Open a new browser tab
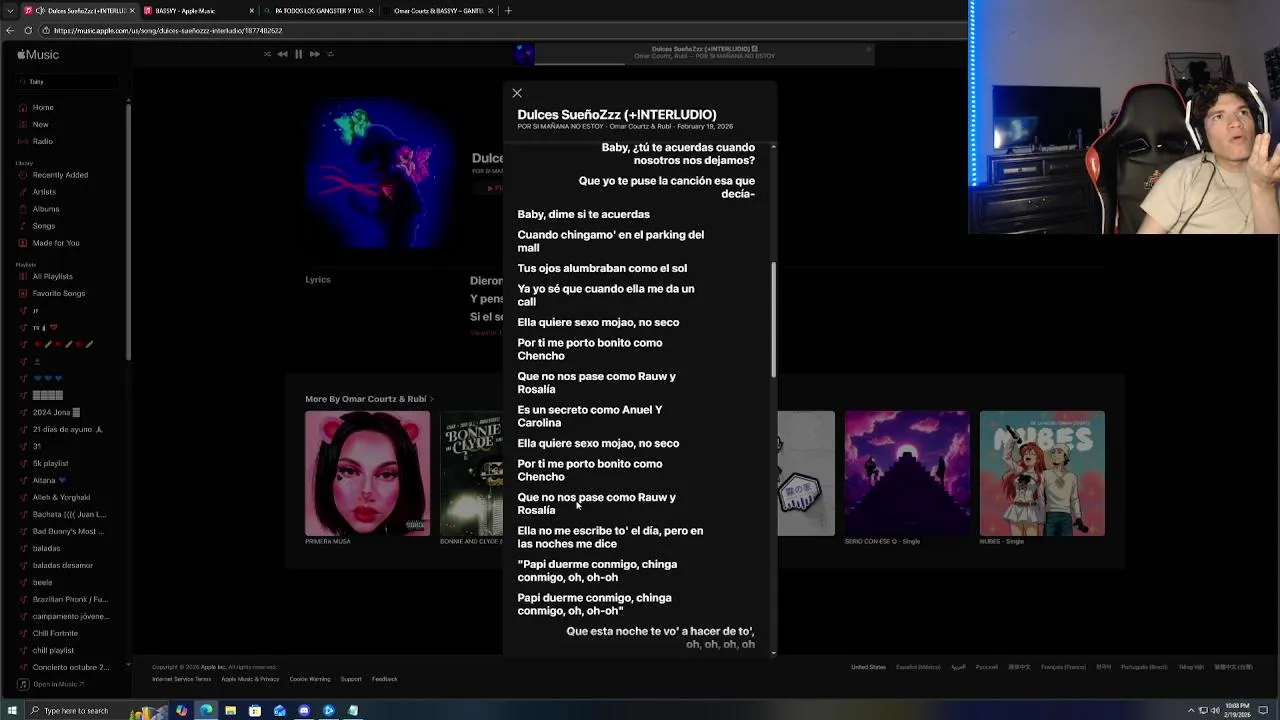 pos(508,11)
